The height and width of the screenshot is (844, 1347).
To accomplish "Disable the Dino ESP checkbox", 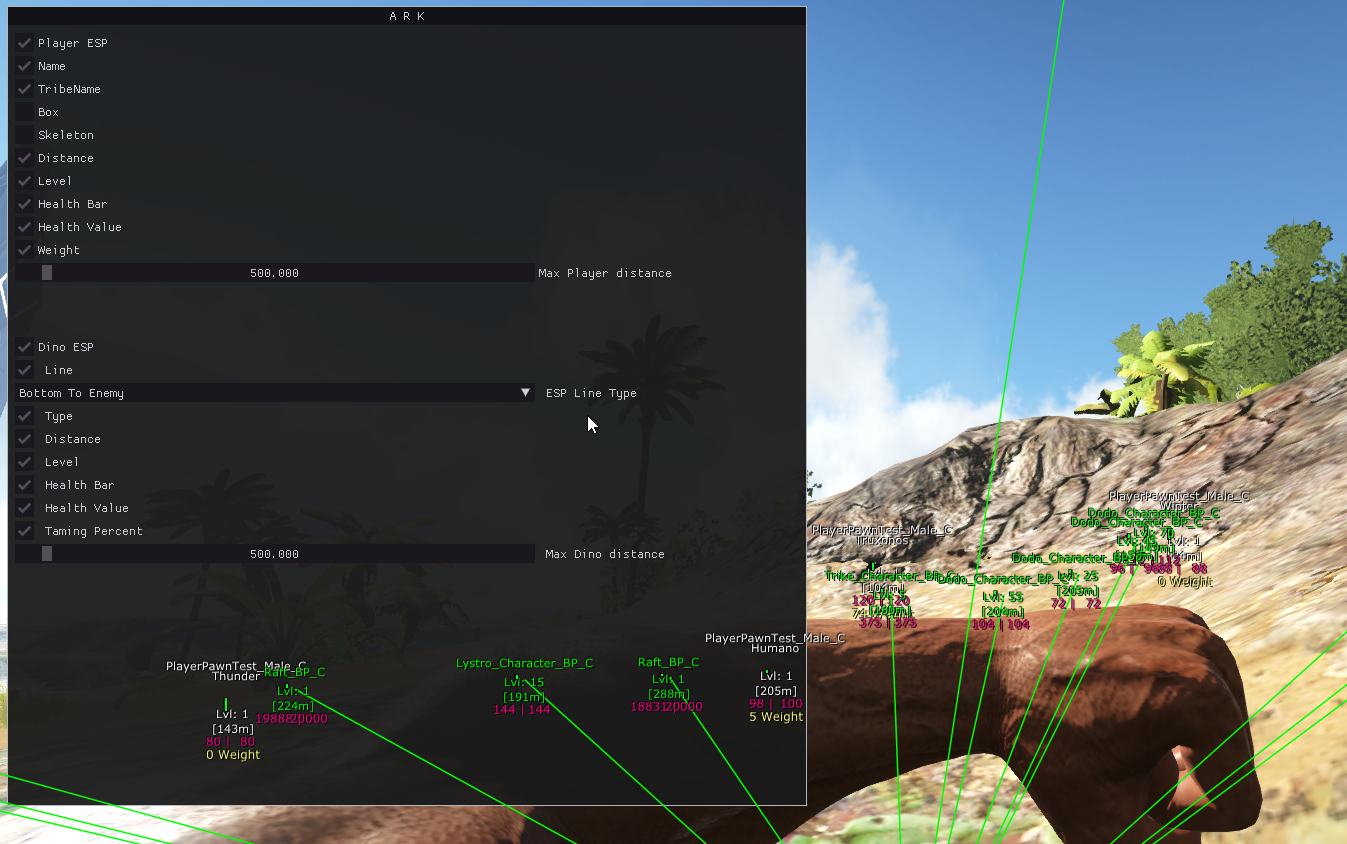I will pos(25,347).
